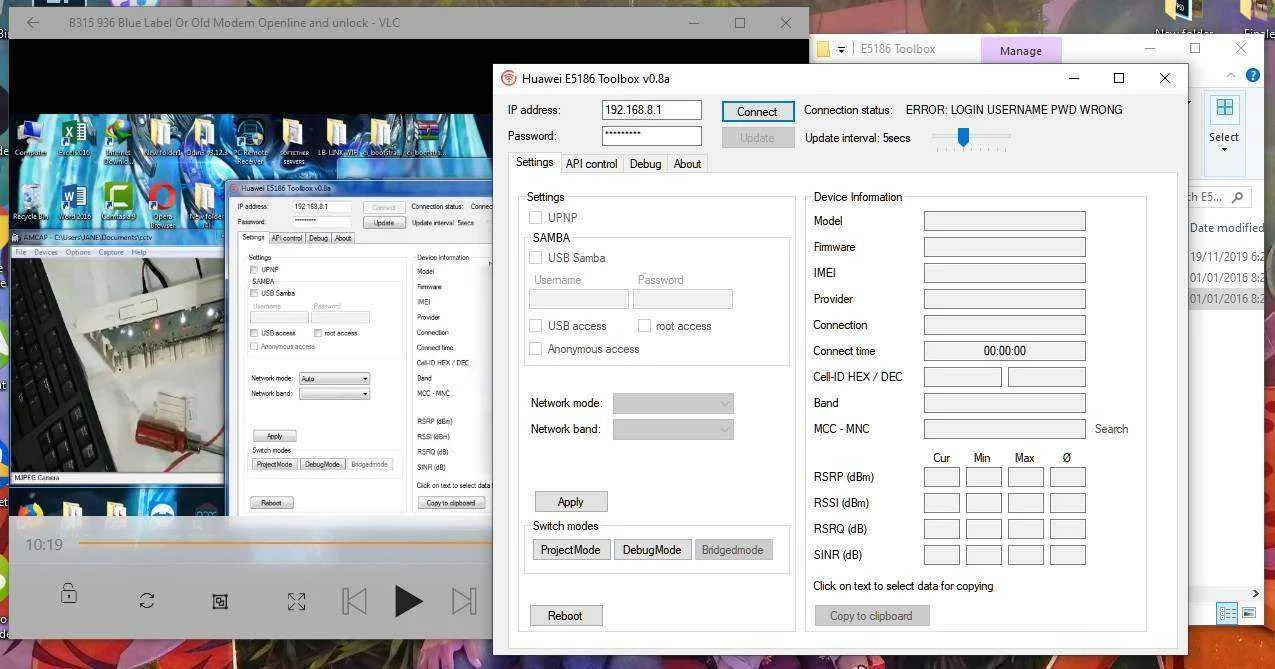This screenshot has height=669, width=1275.
Task: Open the Network mode dropdown
Action: 673,403
